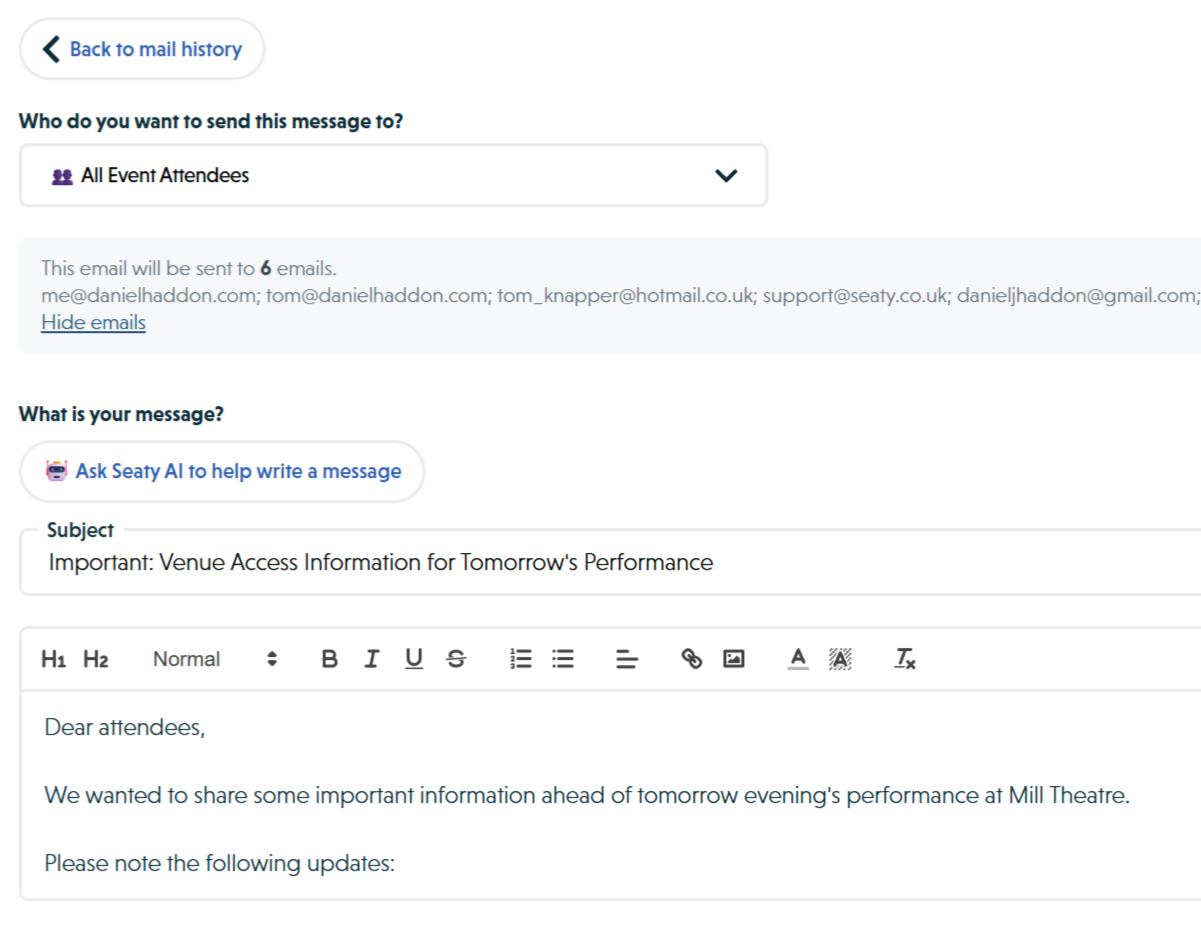Insert an image into the email body

733,658
